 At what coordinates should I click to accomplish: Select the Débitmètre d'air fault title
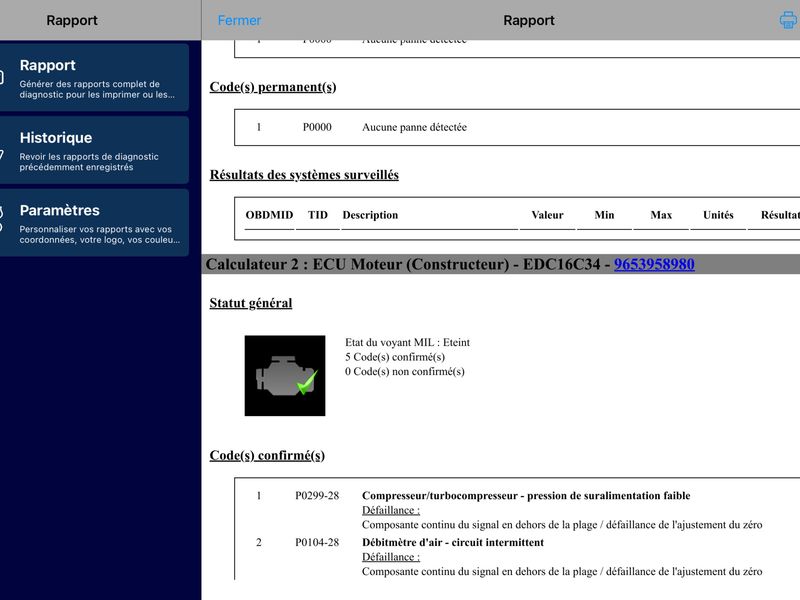[453, 542]
